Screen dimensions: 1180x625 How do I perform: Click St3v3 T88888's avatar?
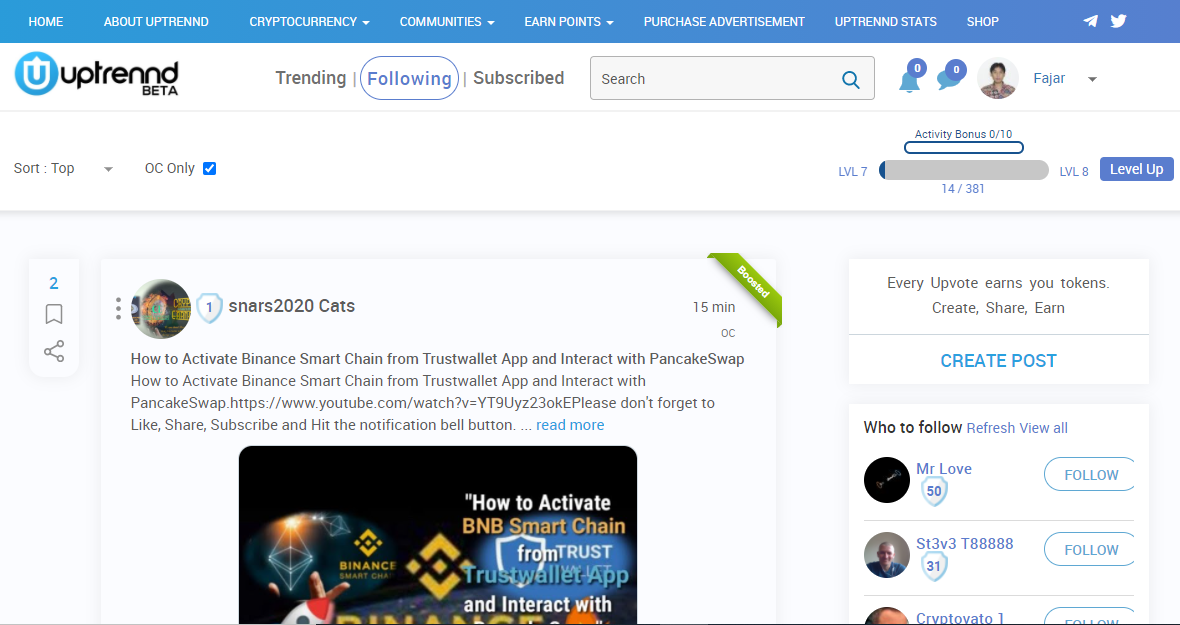887,555
